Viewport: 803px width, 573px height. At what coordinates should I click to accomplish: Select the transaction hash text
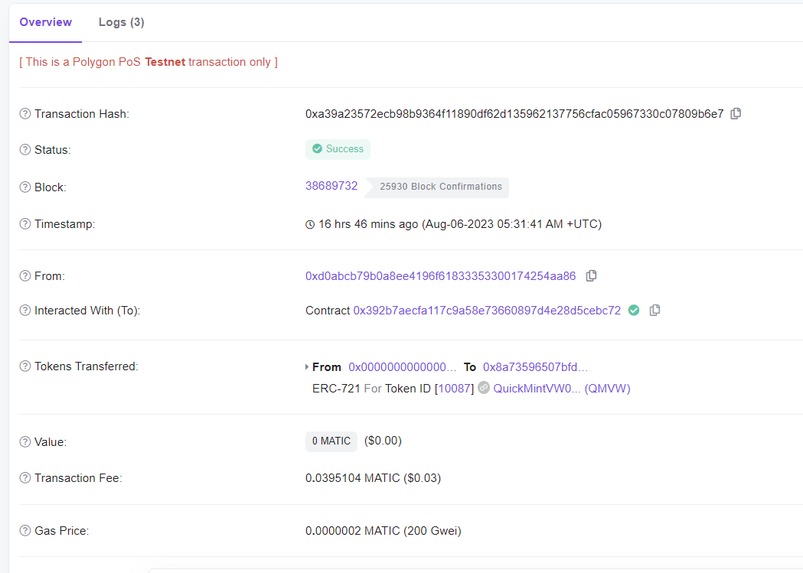[x=515, y=114]
